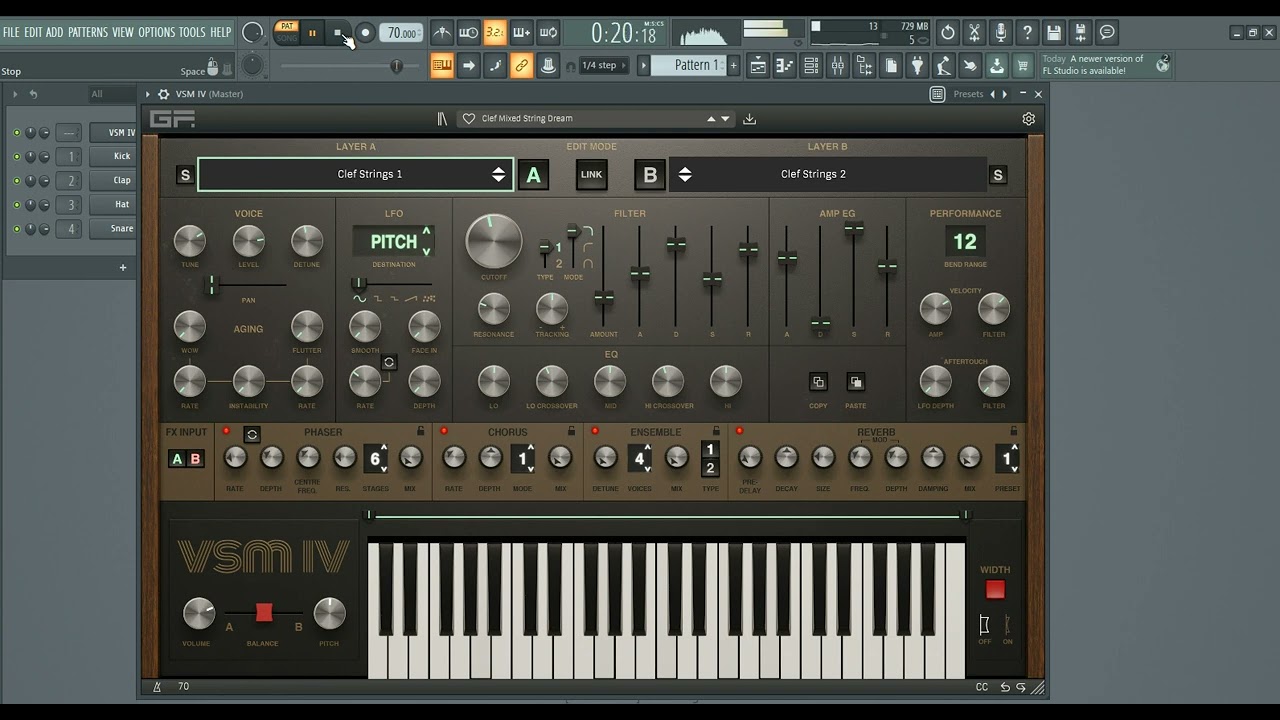Toggle the Ensemble on/off red LED
Viewport: 1280px width, 720px height.
595,431
